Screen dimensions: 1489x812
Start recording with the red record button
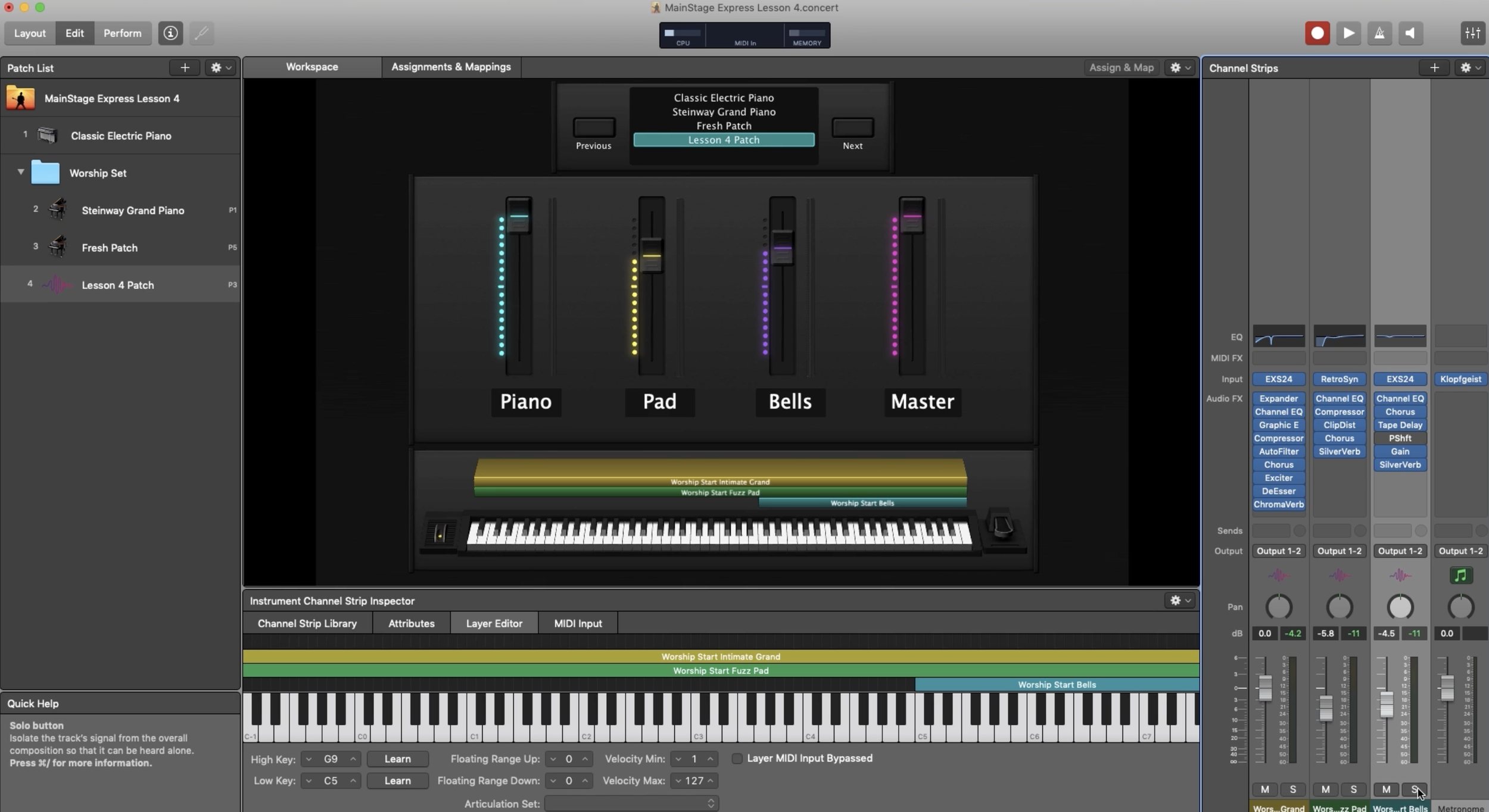point(1317,33)
